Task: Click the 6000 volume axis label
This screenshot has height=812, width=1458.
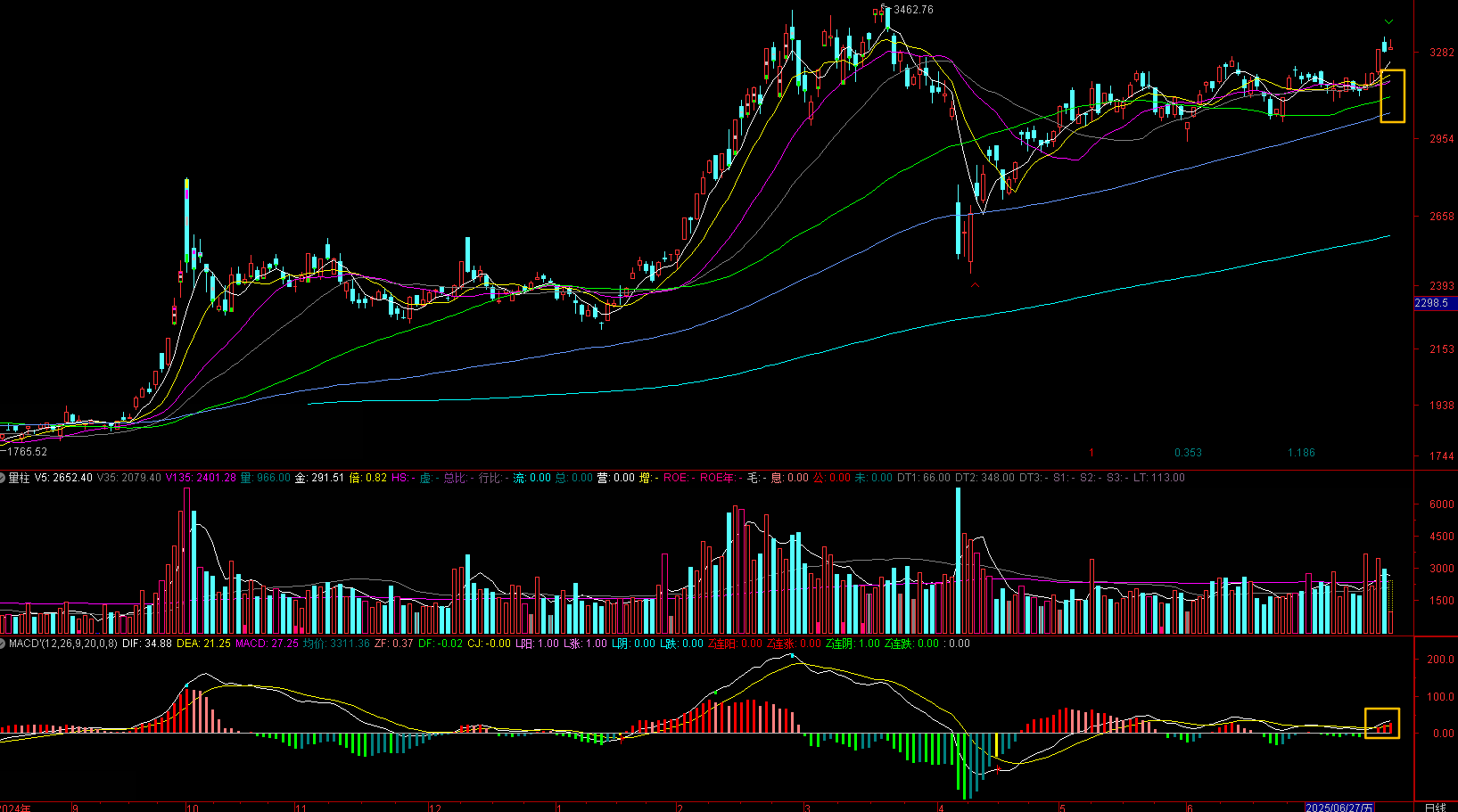Action: pyautogui.click(x=1442, y=504)
